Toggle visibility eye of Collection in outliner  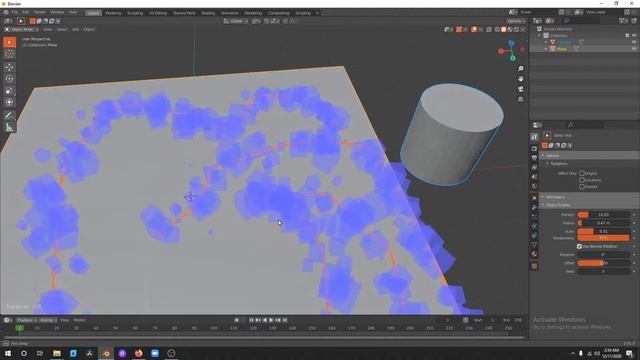click(x=634, y=36)
